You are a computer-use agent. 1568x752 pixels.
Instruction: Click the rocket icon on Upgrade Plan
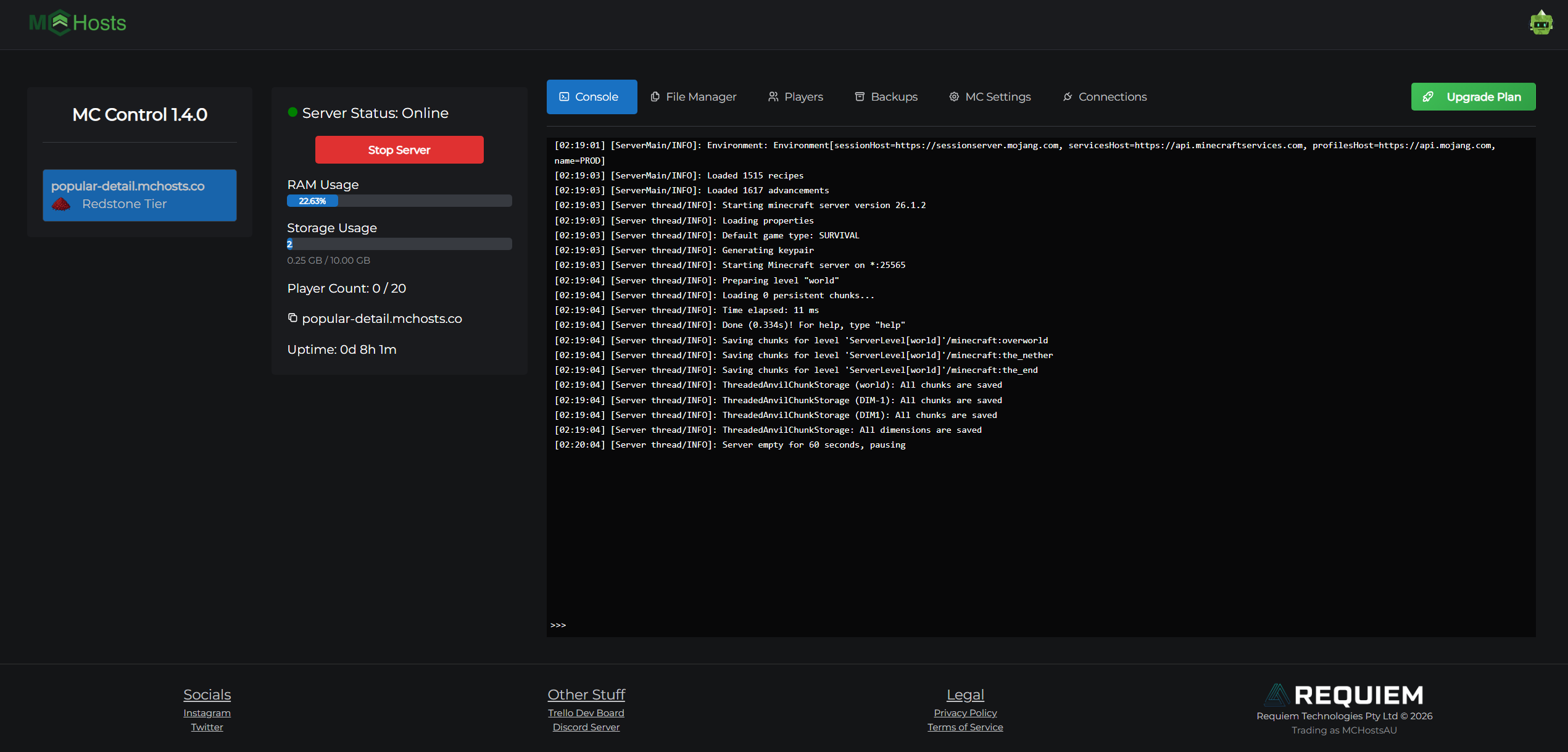[1429, 97]
